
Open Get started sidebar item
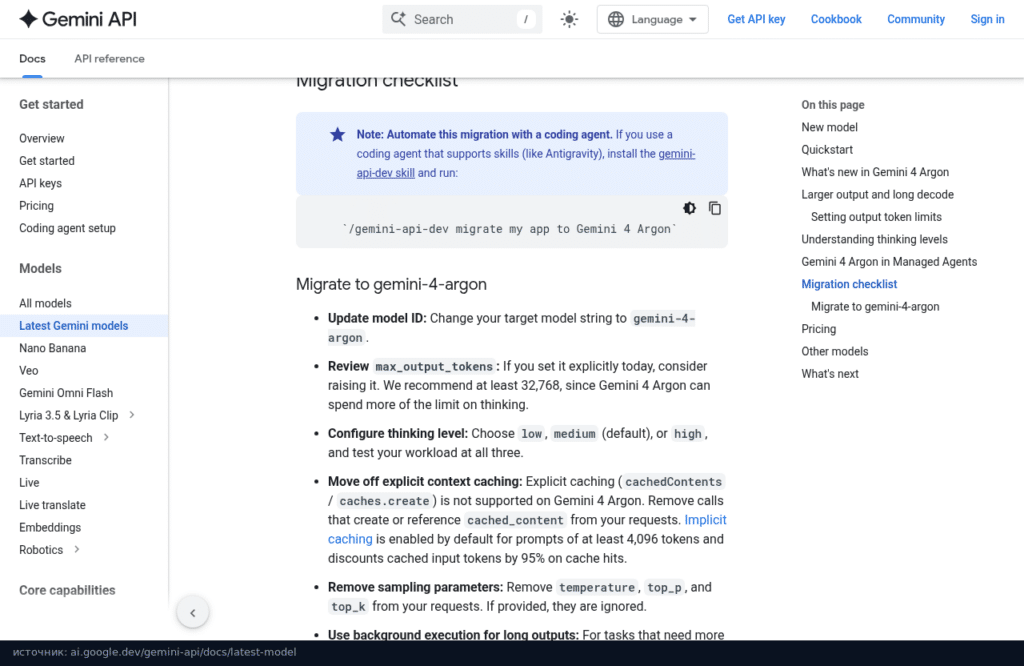click(x=46, y=161)
